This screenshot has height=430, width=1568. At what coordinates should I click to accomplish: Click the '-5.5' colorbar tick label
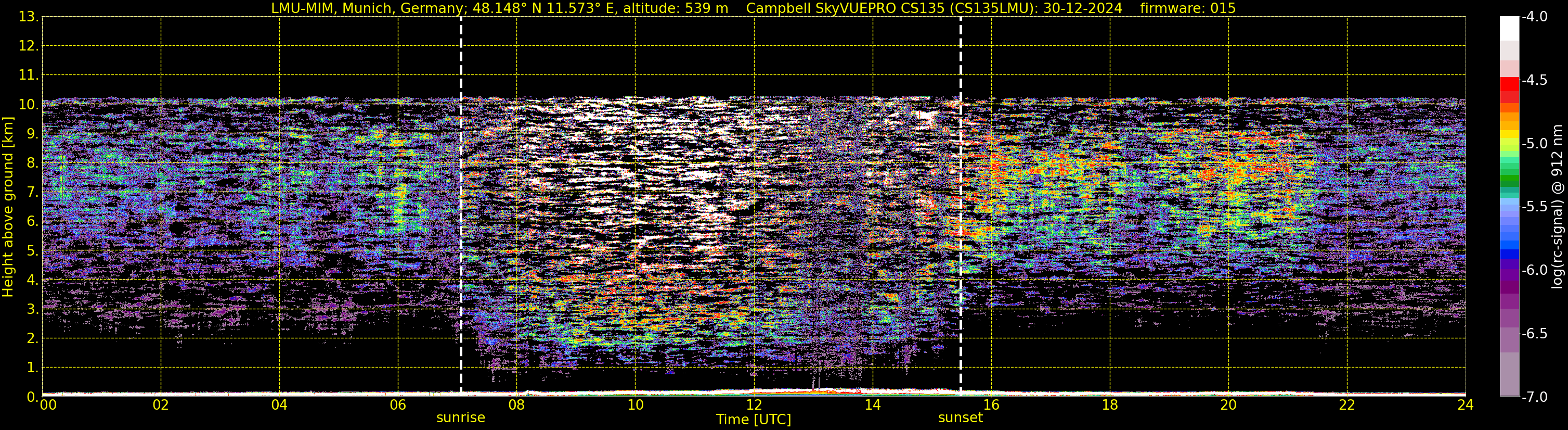(1535, 207)
